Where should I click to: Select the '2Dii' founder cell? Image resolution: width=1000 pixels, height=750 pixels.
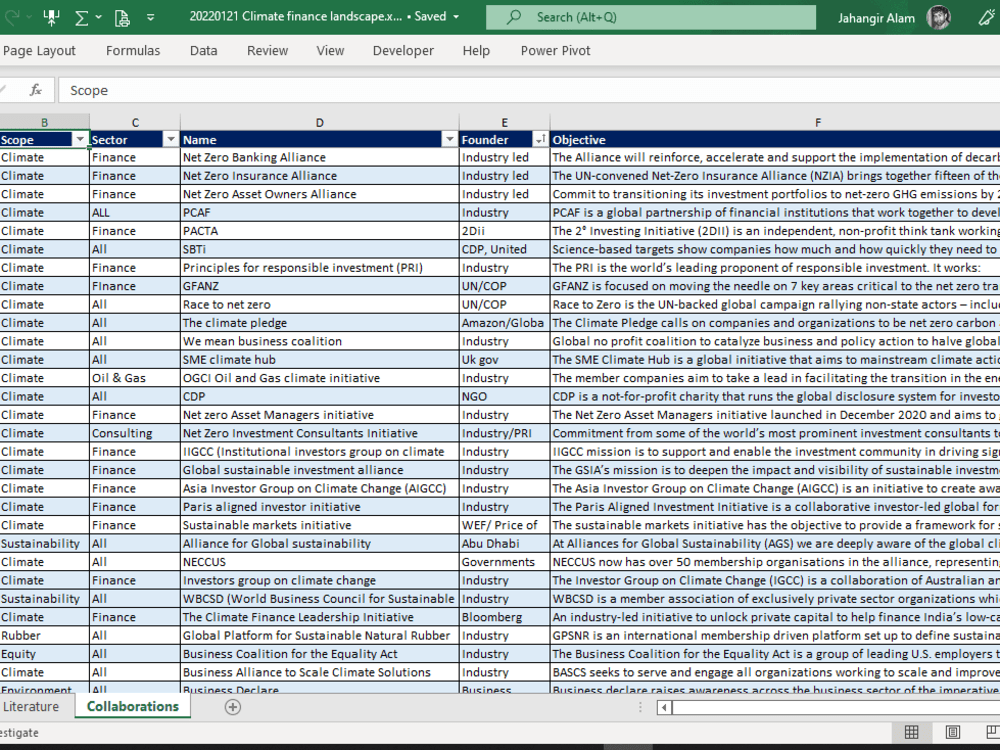504,231
